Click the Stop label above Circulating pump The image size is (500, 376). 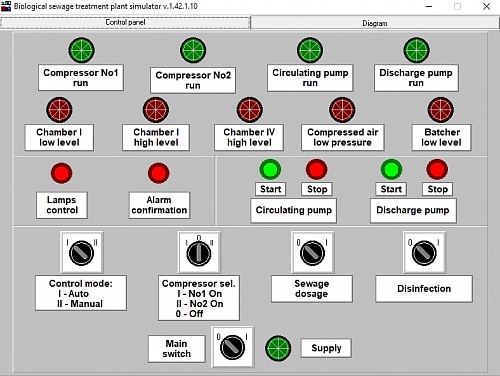317,189
